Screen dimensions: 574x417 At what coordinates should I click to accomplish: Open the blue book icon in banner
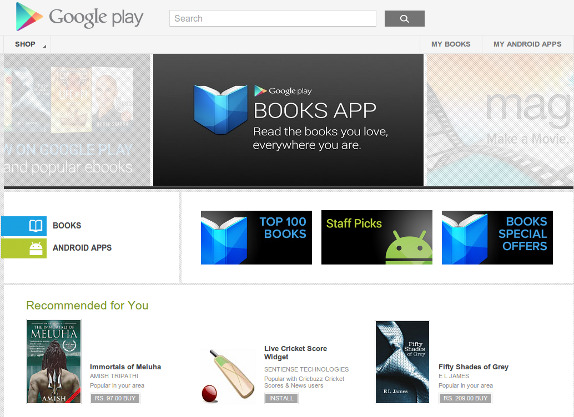pos(220,109)
